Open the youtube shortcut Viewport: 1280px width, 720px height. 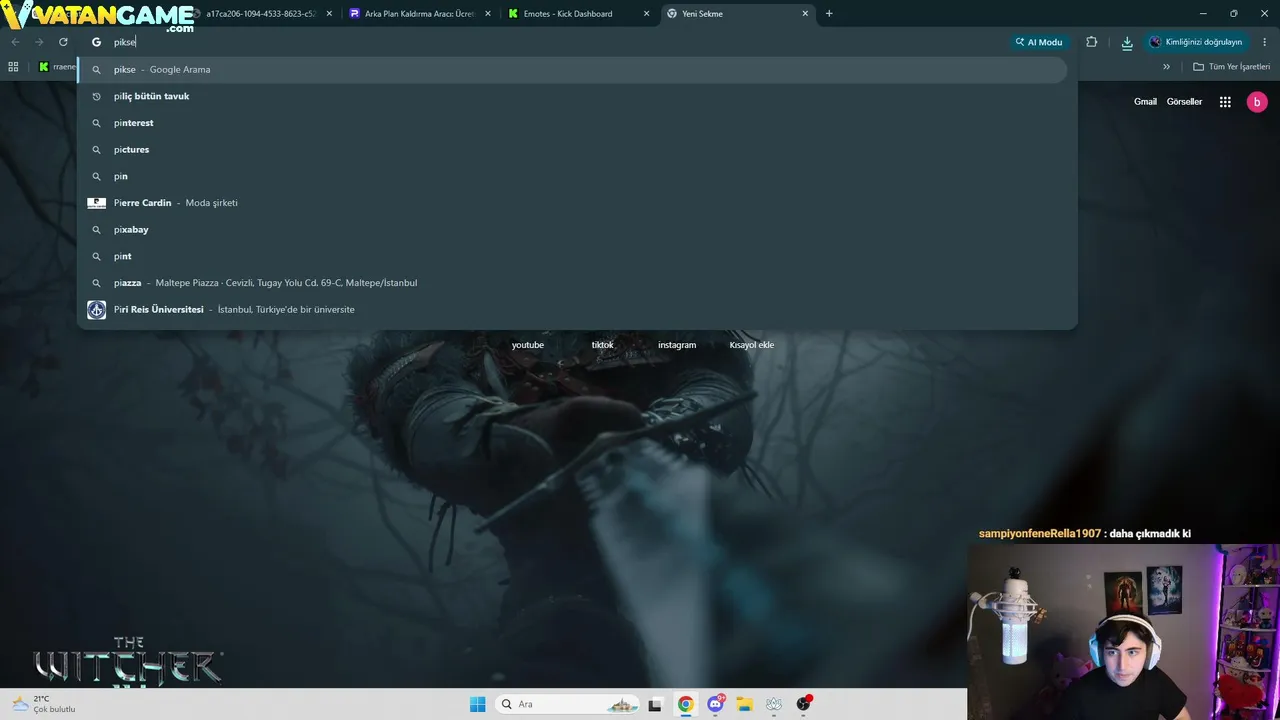point(528,345)
